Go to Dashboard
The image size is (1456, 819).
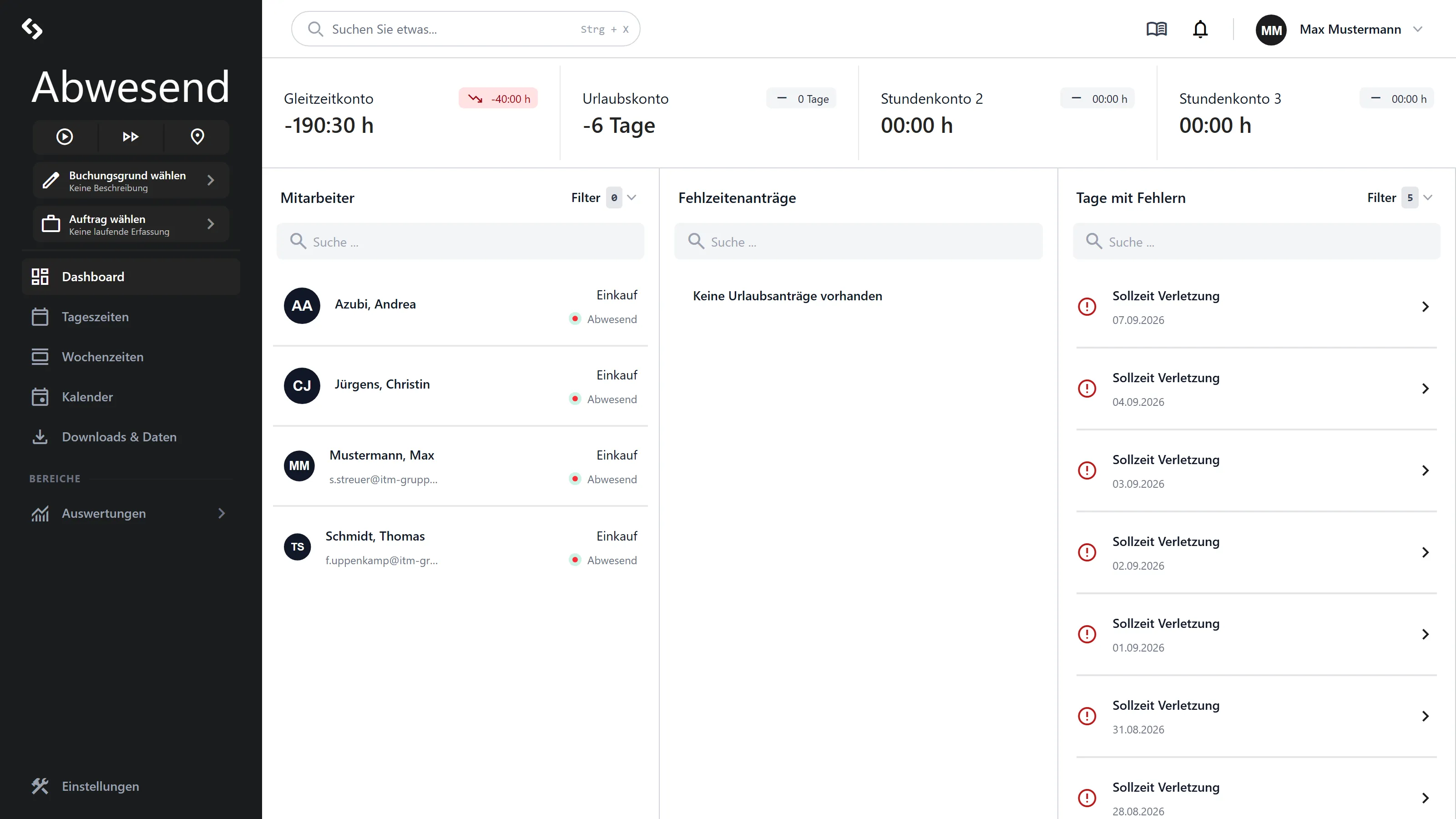[x=131, y=276]
